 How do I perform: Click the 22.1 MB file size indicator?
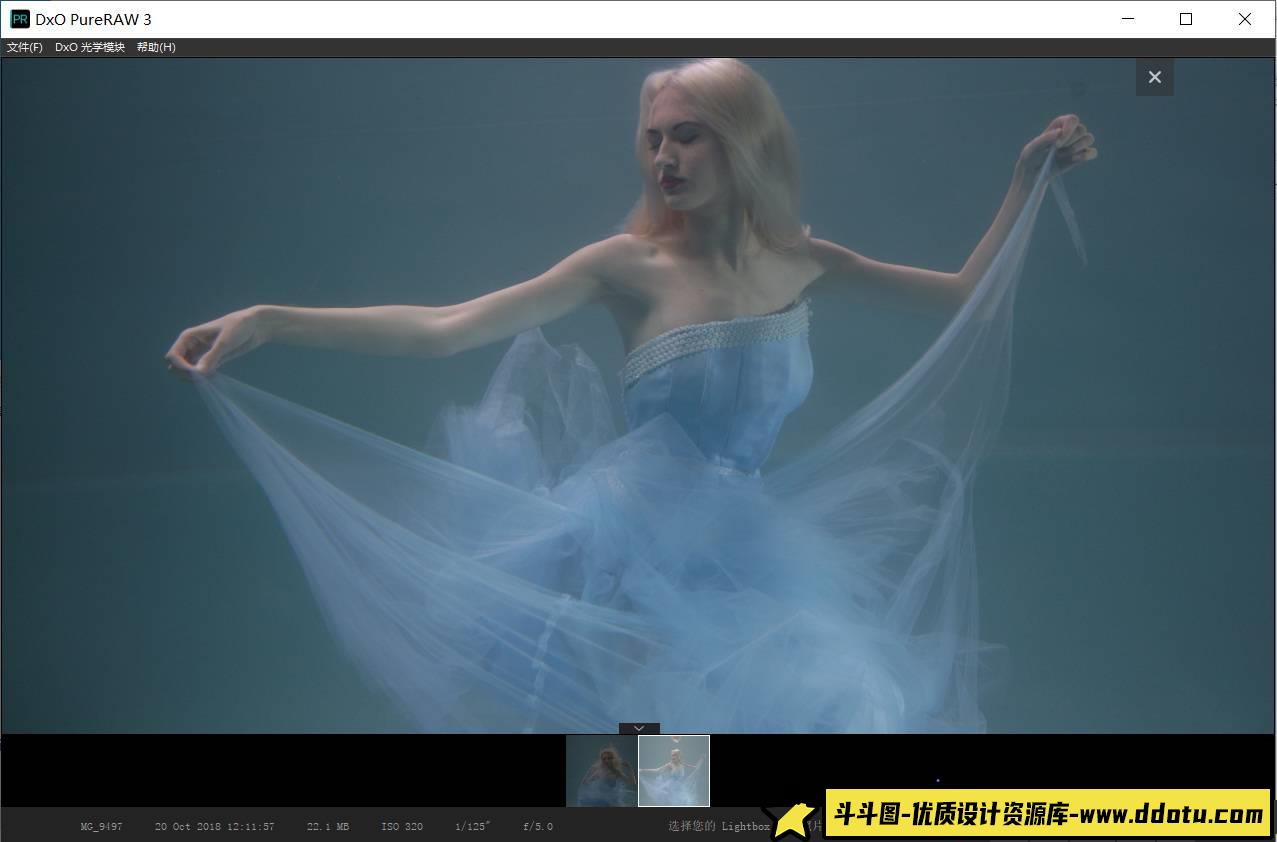pos(327,826)
